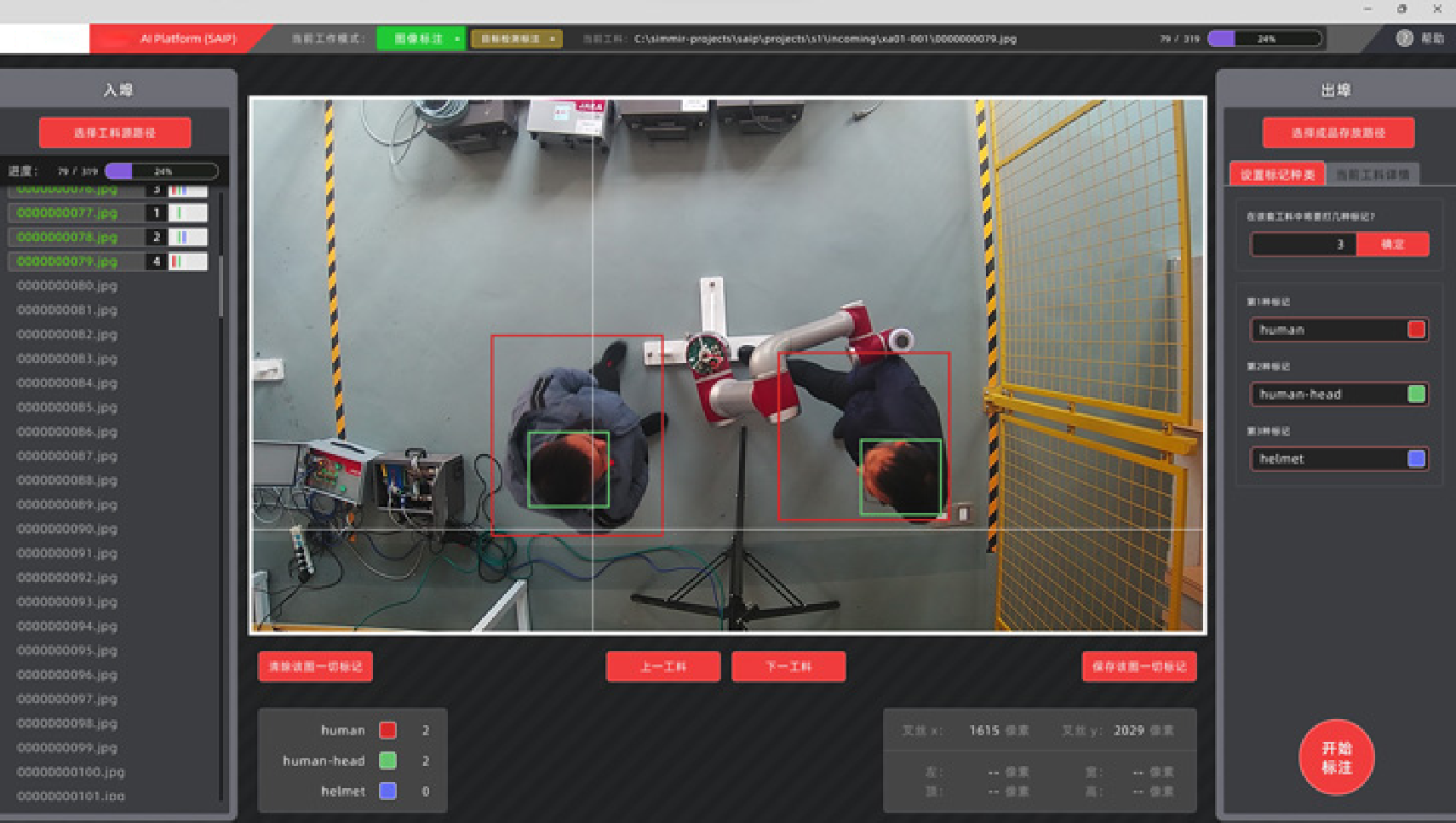Open the green image annotation mode dropdown
The height and width of the screenshot is (823, 1456).
point(421,38)
